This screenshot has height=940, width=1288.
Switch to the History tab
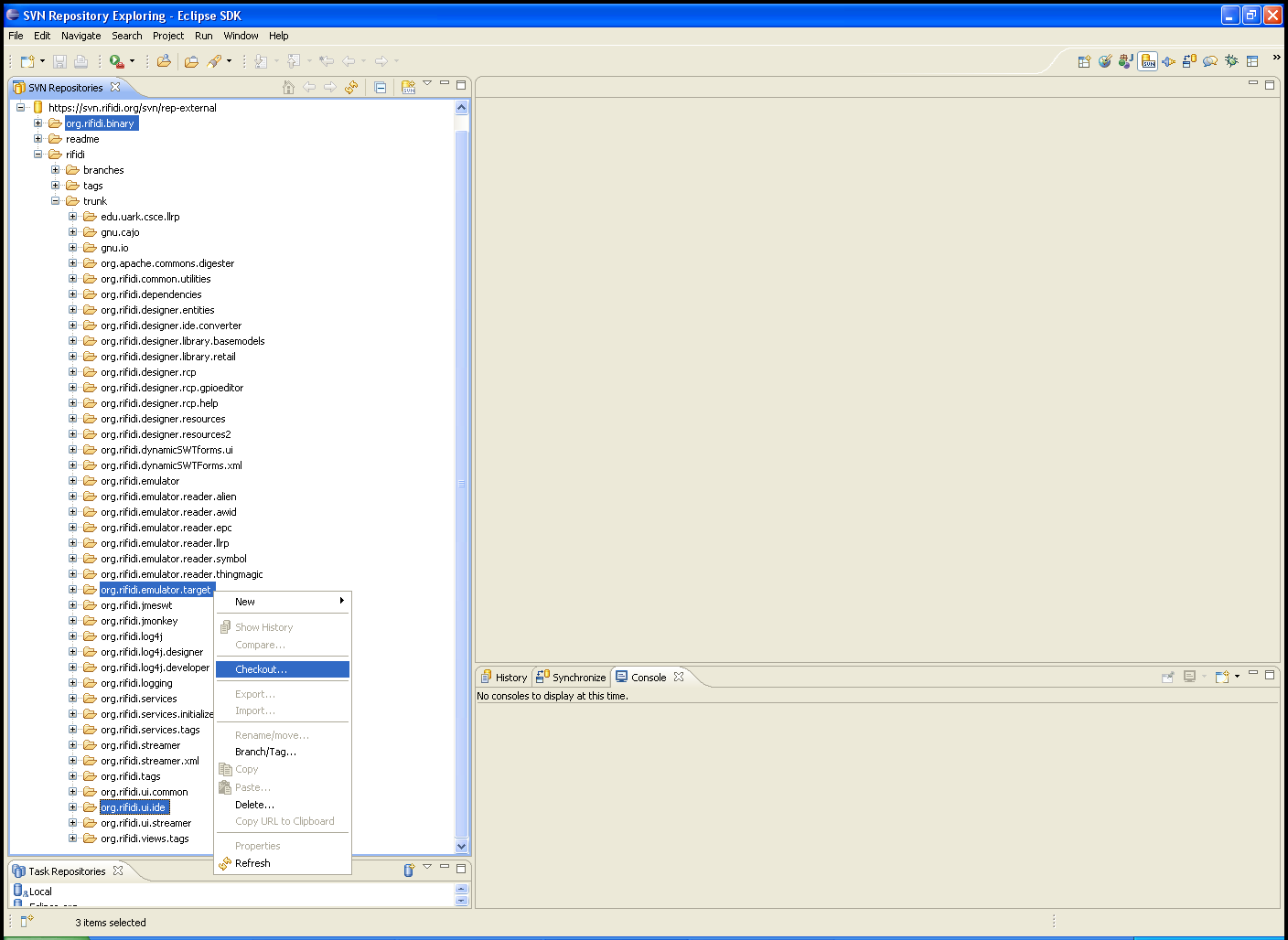pyautogui.click(x=504, y=678)
